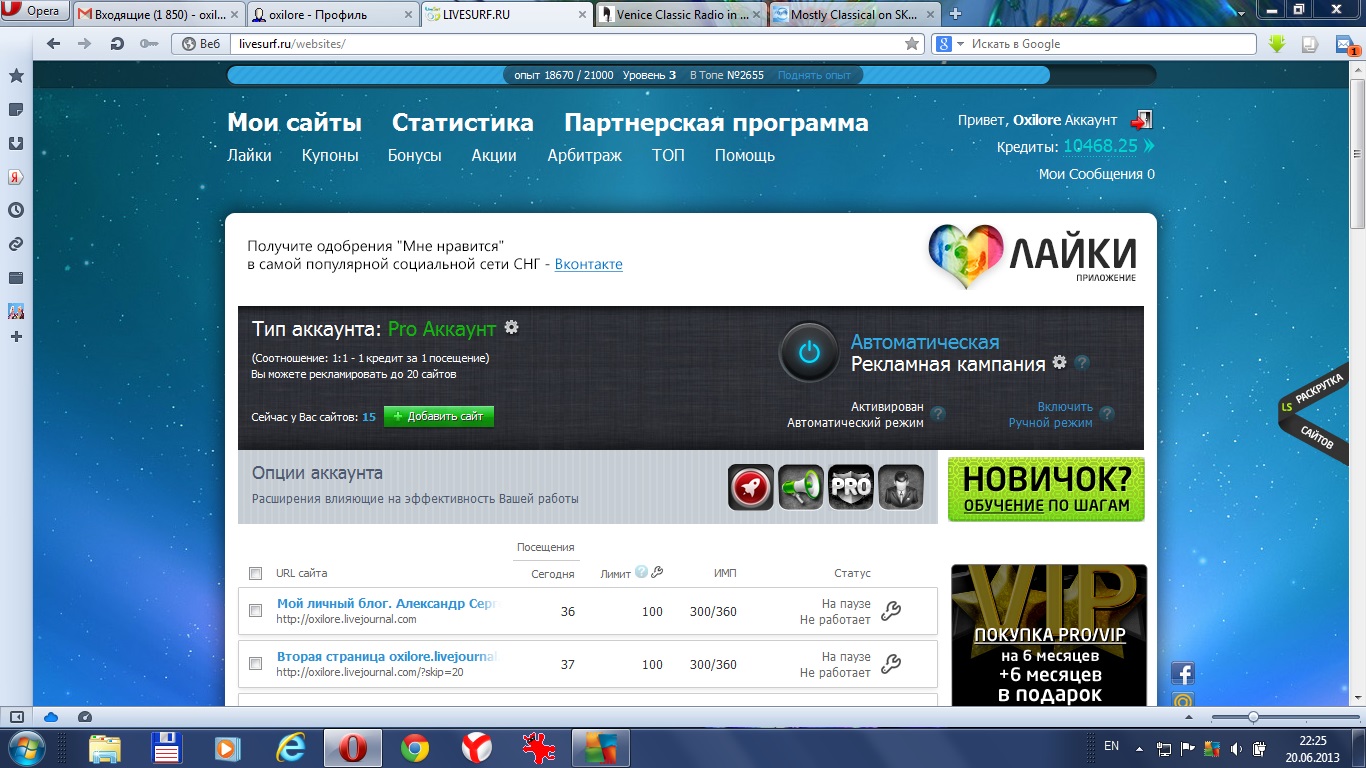Reload the page with the refresh icon
This screenshot has height=768, width=1366.
pyautogui.click(x=117, y=44)
